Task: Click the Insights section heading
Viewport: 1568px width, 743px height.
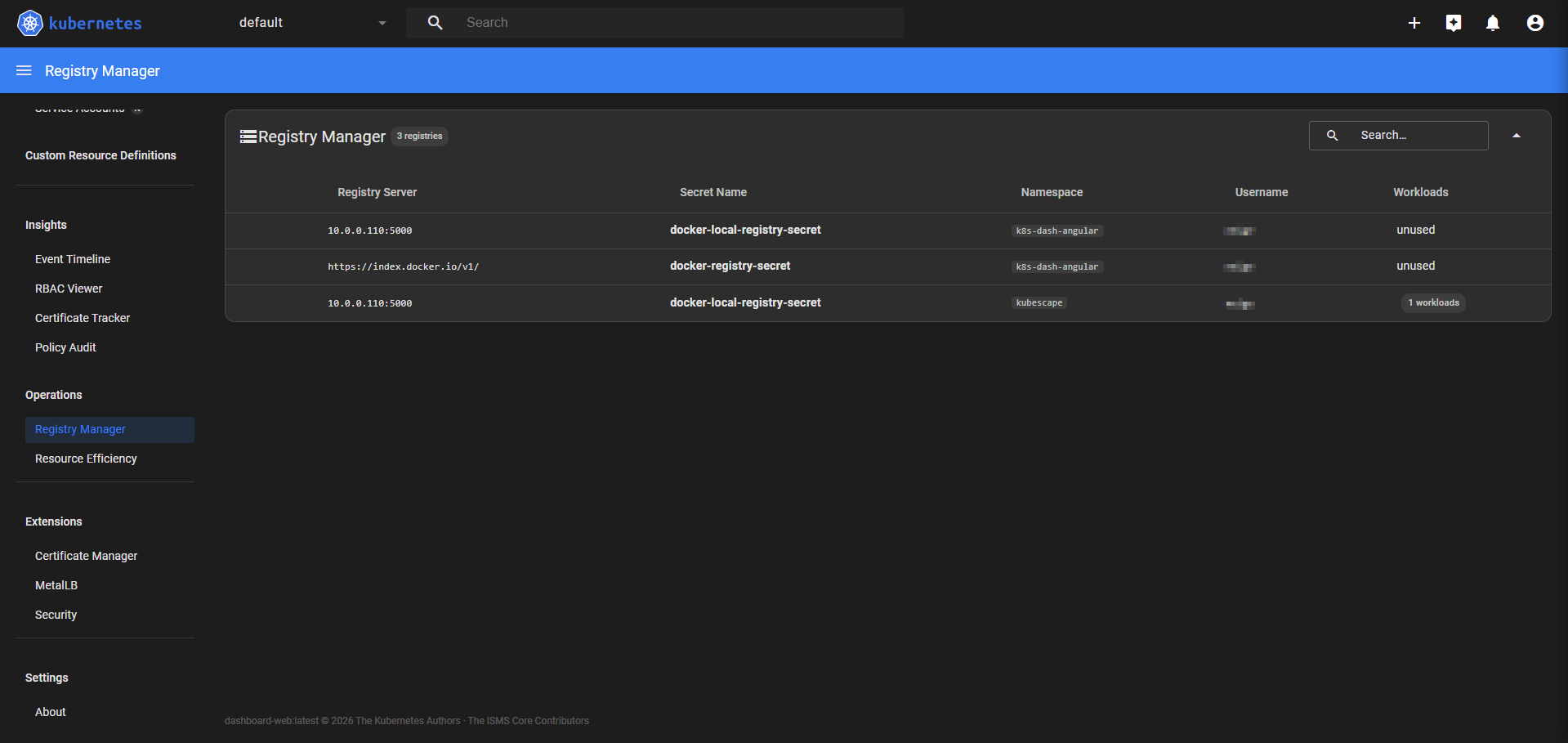Action: point(46,225)
